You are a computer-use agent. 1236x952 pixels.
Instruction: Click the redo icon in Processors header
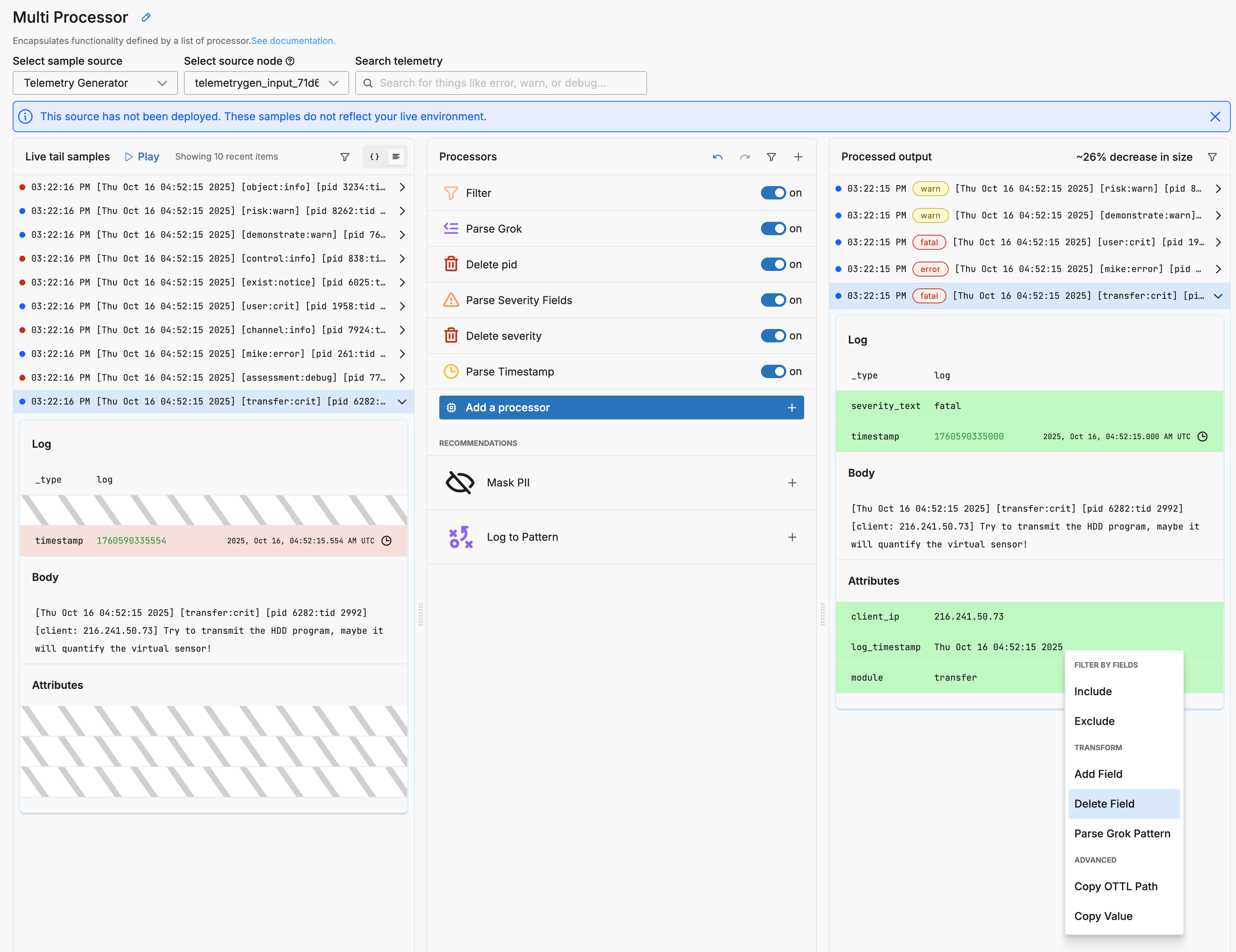point(745,157)
